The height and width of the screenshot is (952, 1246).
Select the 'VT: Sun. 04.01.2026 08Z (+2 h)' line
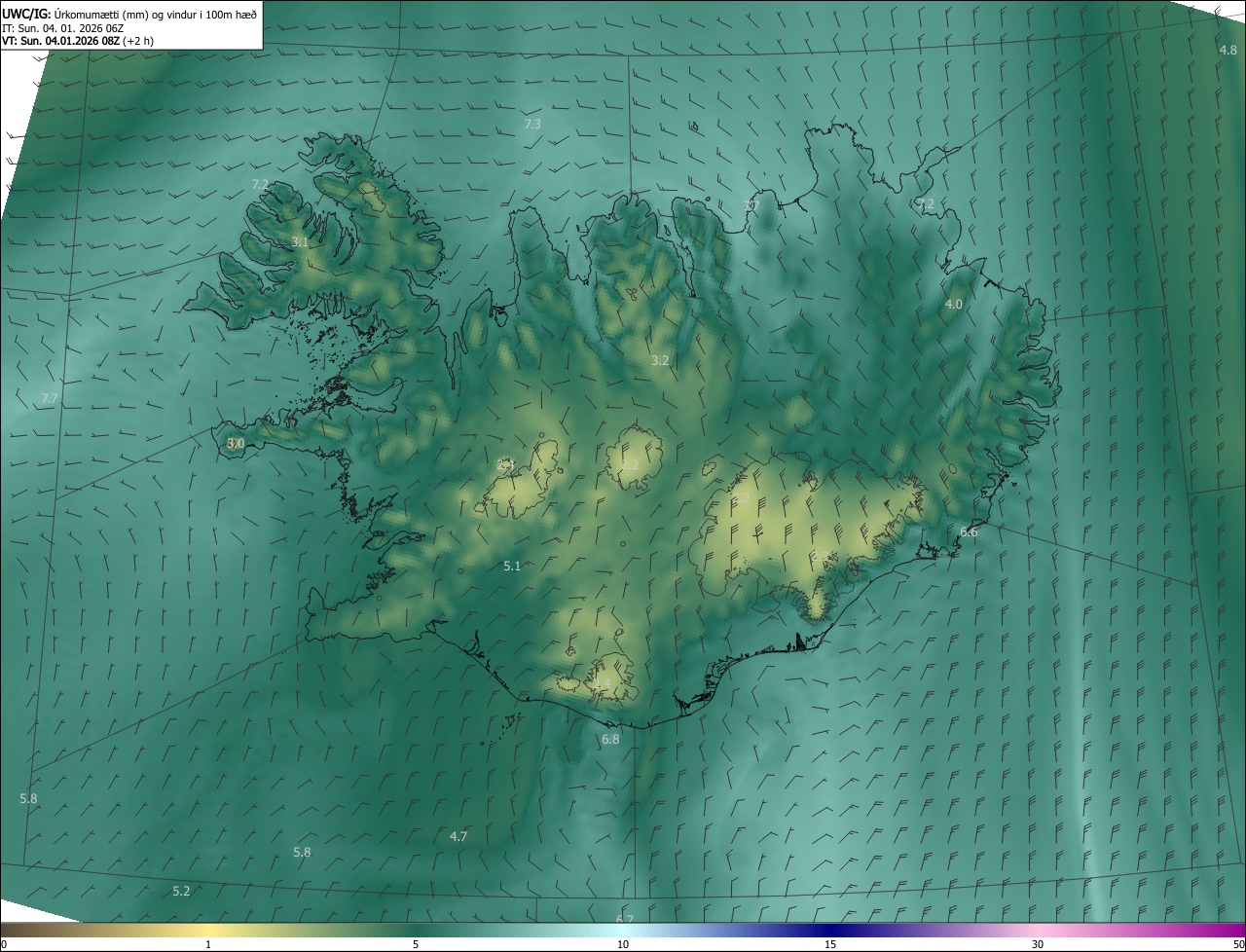pyautogui.click(x=78, y=41)
